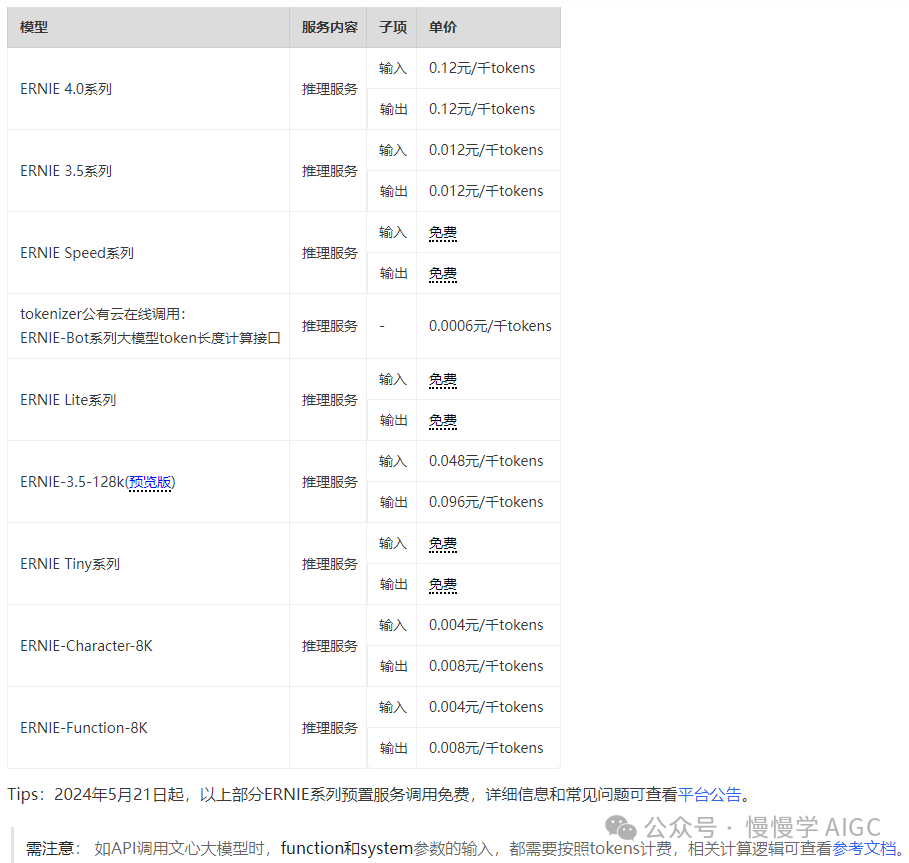Select the 服务内容 column header

click(328, 27)
